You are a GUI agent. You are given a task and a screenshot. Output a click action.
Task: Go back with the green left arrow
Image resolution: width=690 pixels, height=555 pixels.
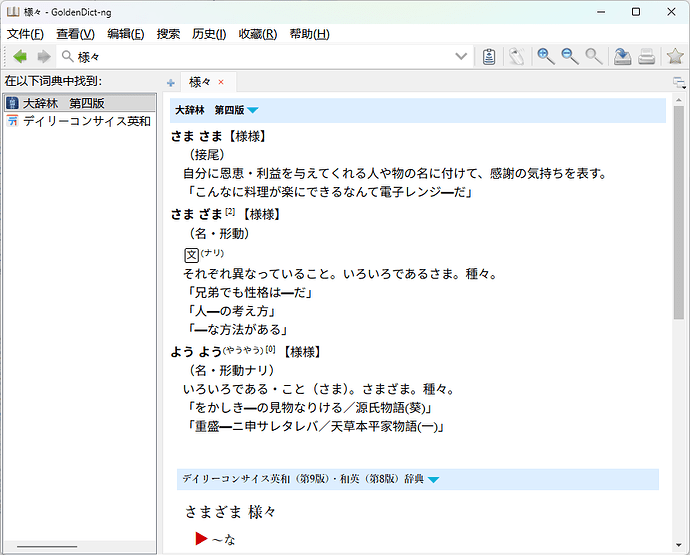(x=20, y=56)
